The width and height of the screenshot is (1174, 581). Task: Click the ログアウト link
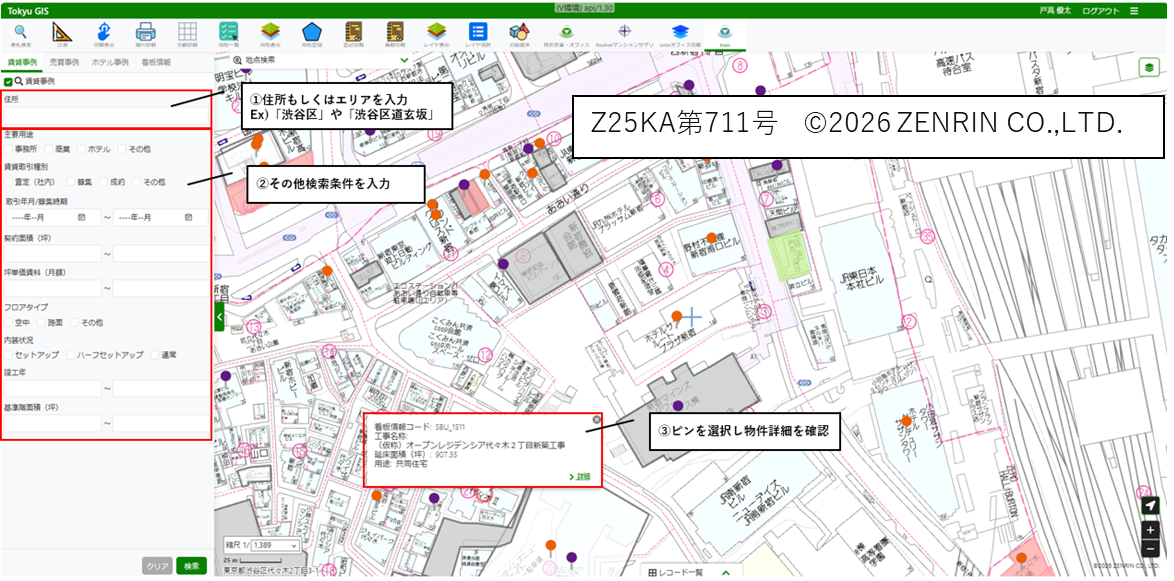1101,10
